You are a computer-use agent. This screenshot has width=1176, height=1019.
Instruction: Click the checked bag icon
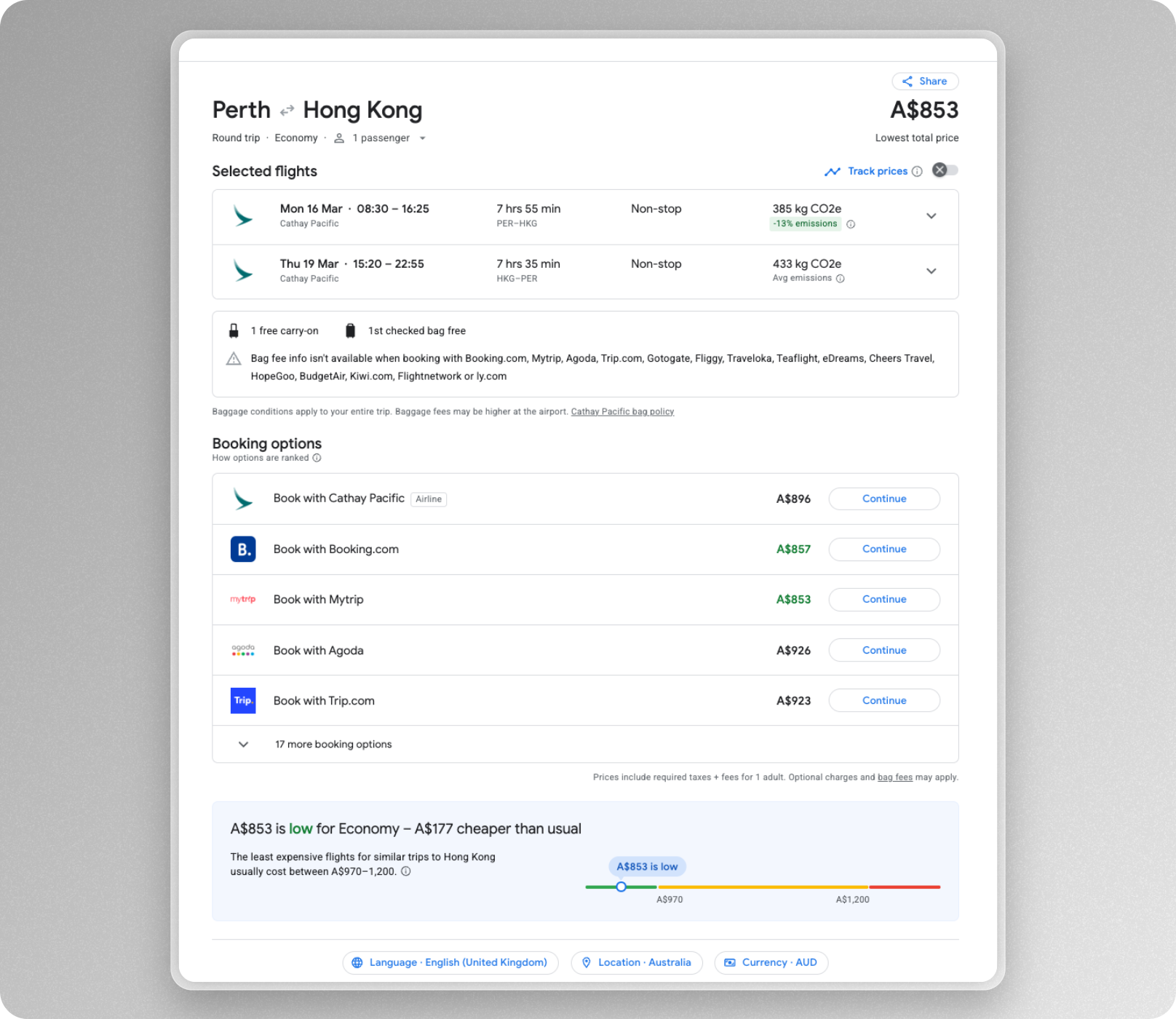click(x=350, y=330)
